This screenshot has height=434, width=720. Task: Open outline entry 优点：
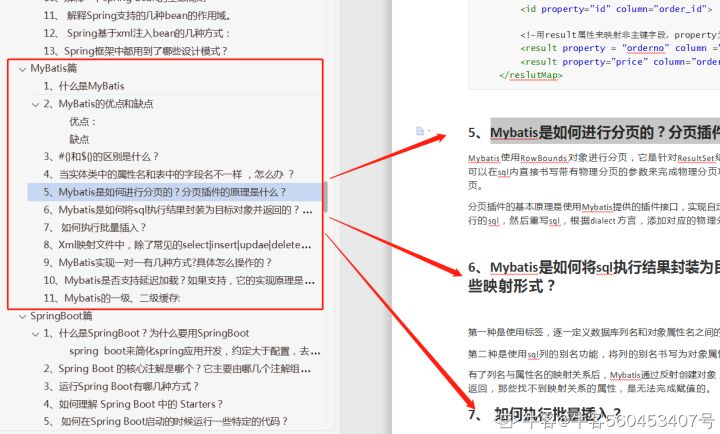pos(83,121)
